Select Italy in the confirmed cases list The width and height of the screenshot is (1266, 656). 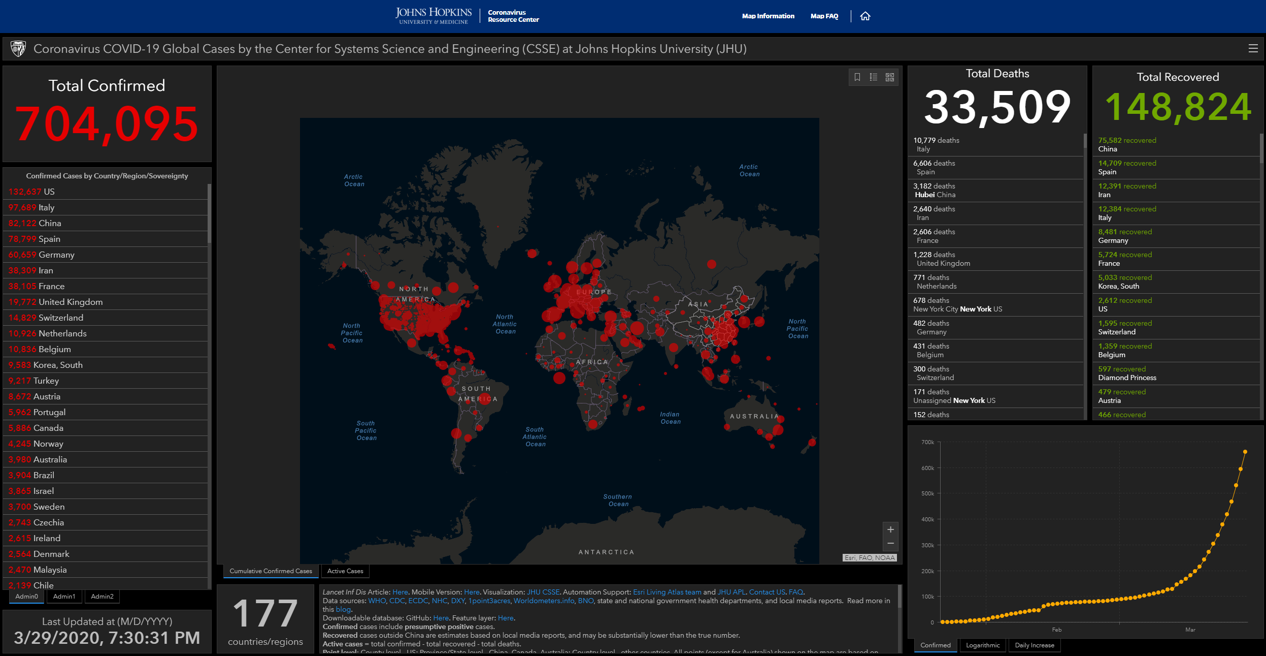(x=46, y=207)
